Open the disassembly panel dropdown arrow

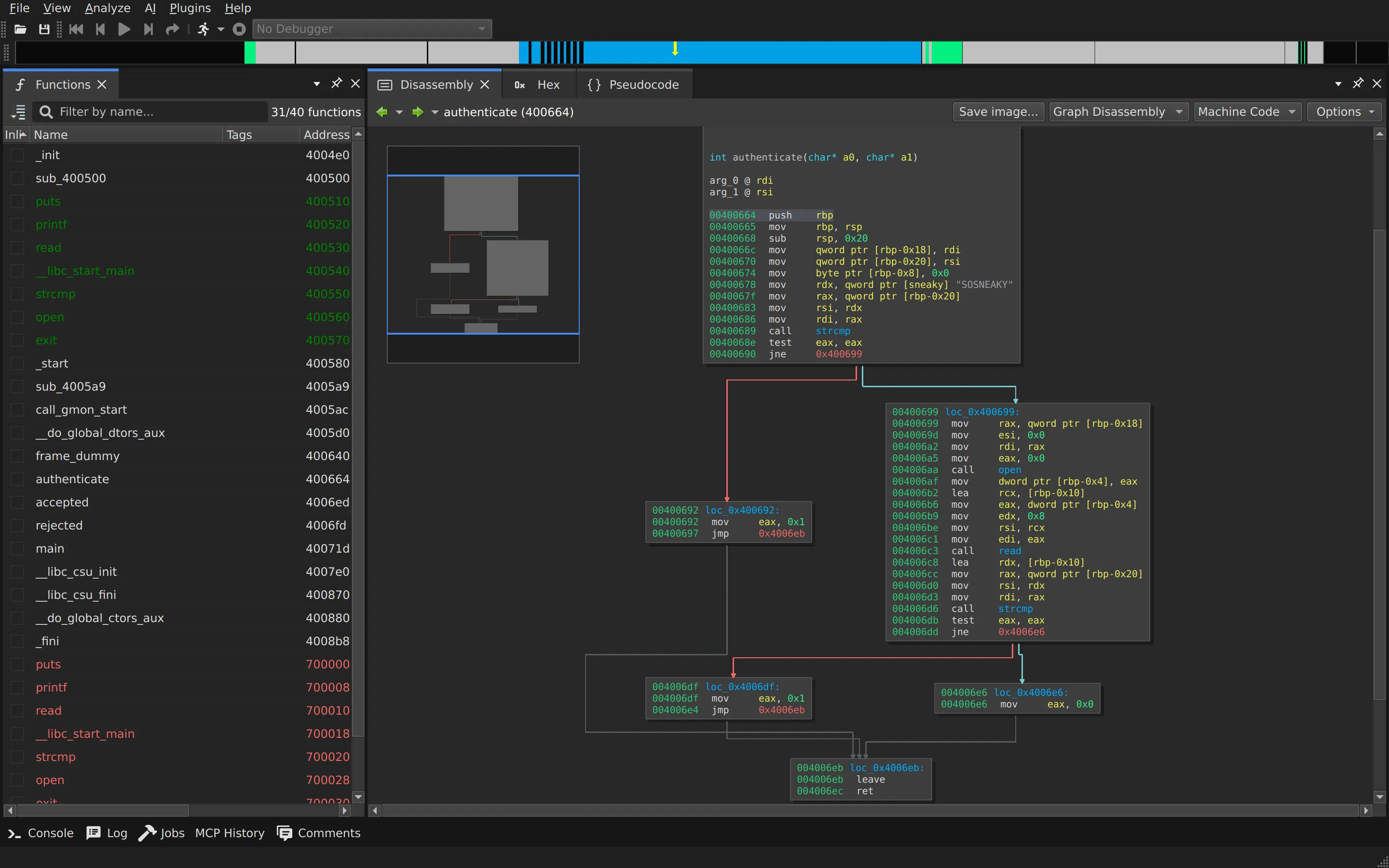[1338, 84]
